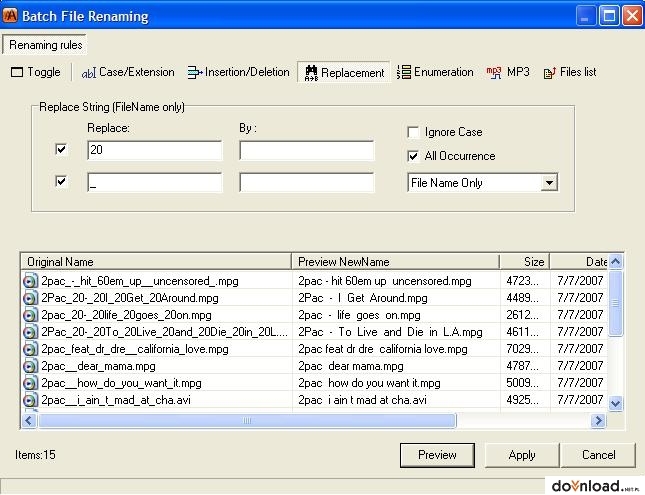Switch to the Enumeration tab

435,72
